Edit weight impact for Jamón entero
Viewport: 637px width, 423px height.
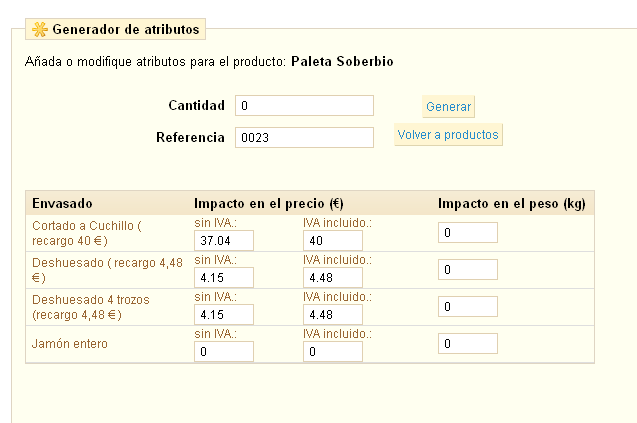pyautogui.click(x=468, y=344)
